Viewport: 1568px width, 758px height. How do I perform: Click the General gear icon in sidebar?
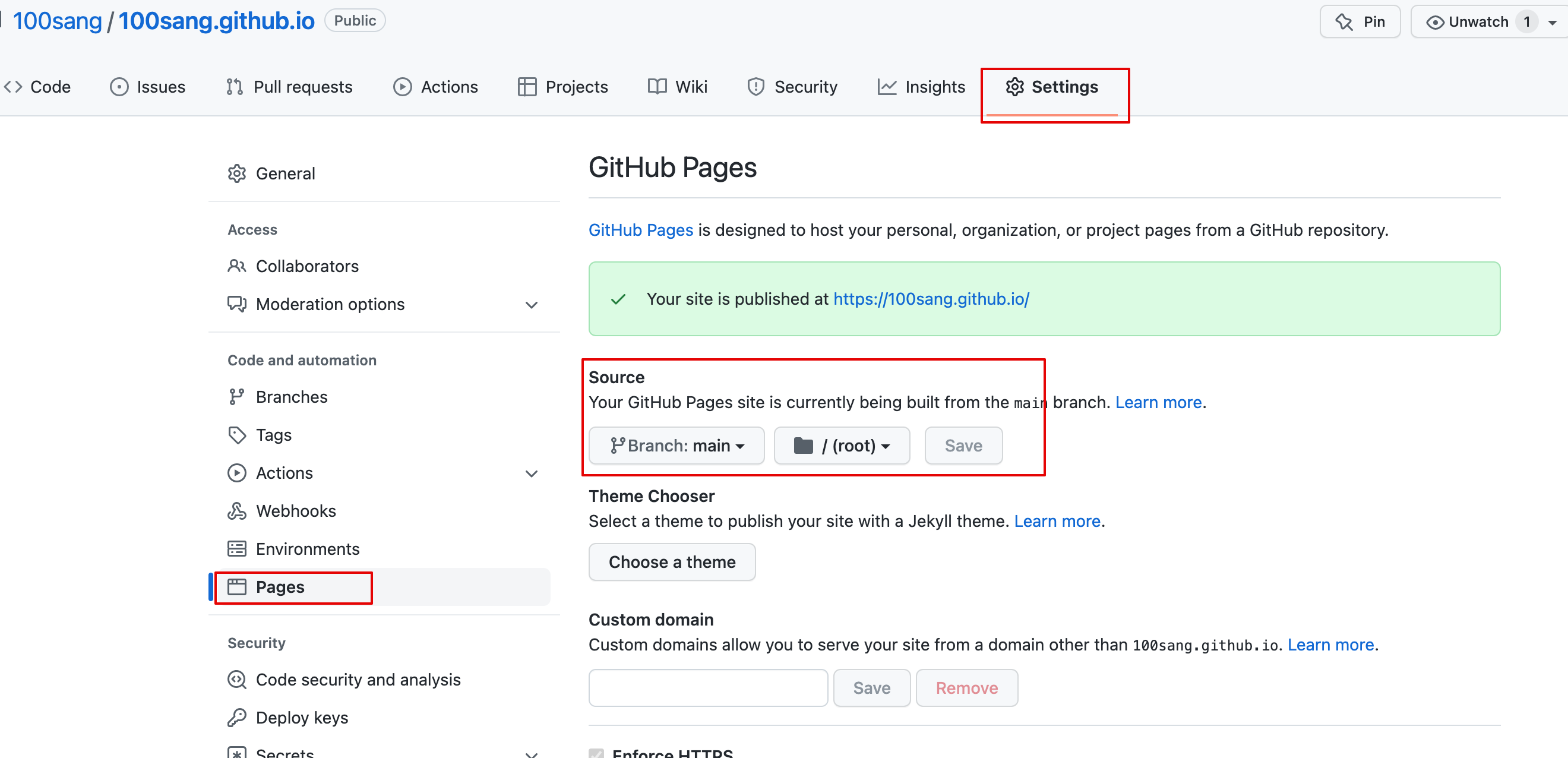pos(237,173)
